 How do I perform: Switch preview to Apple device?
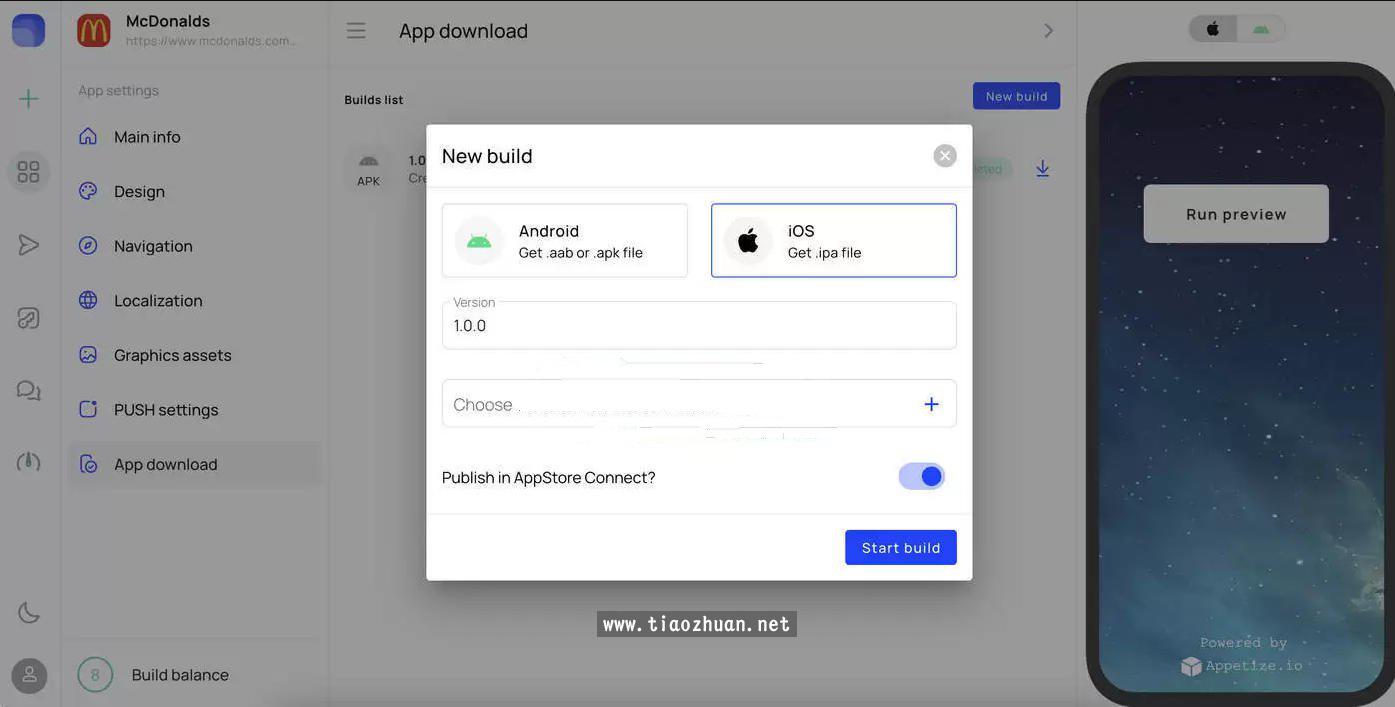(1213, 29)
